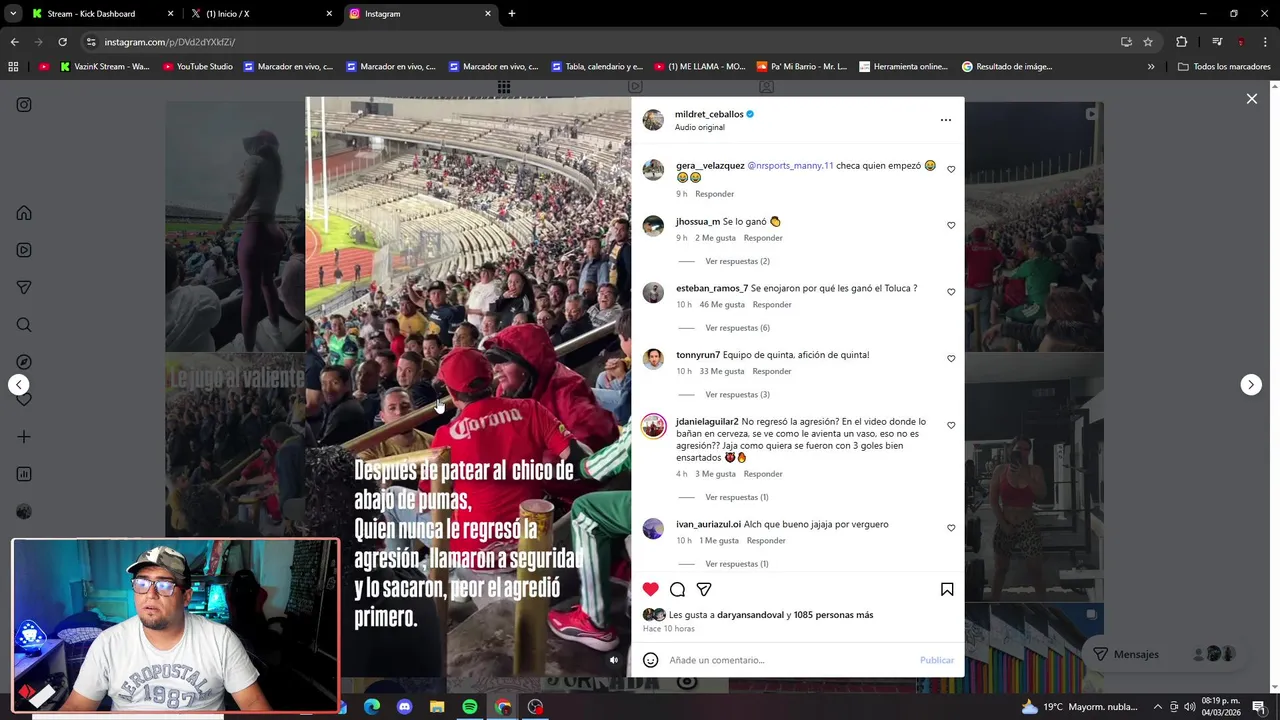Viewport: 1280px width, 720px height.
Task: Share the post via paper plane icon
Action: tap(704, 589)
